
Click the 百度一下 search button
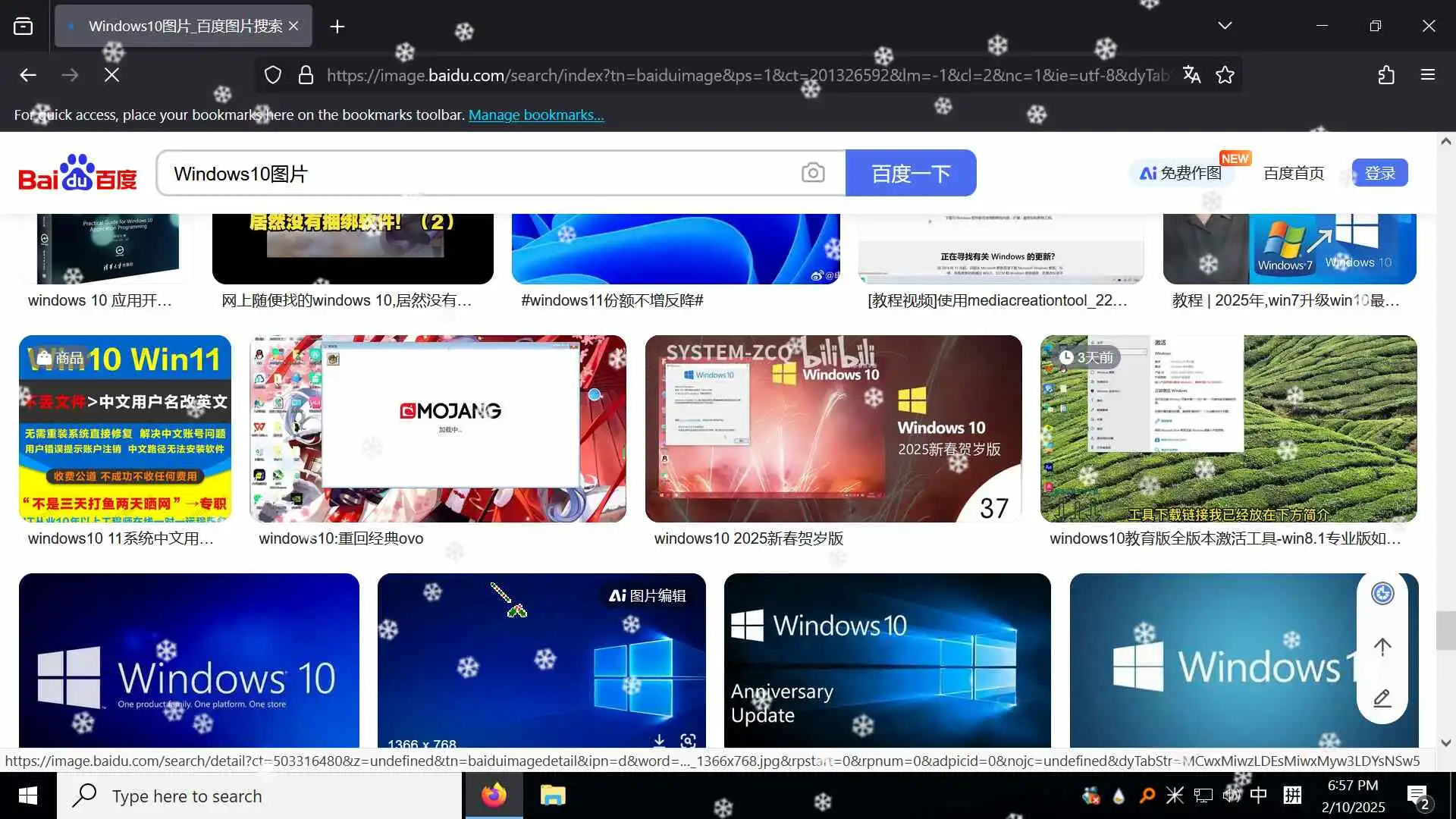coord(910,173)
